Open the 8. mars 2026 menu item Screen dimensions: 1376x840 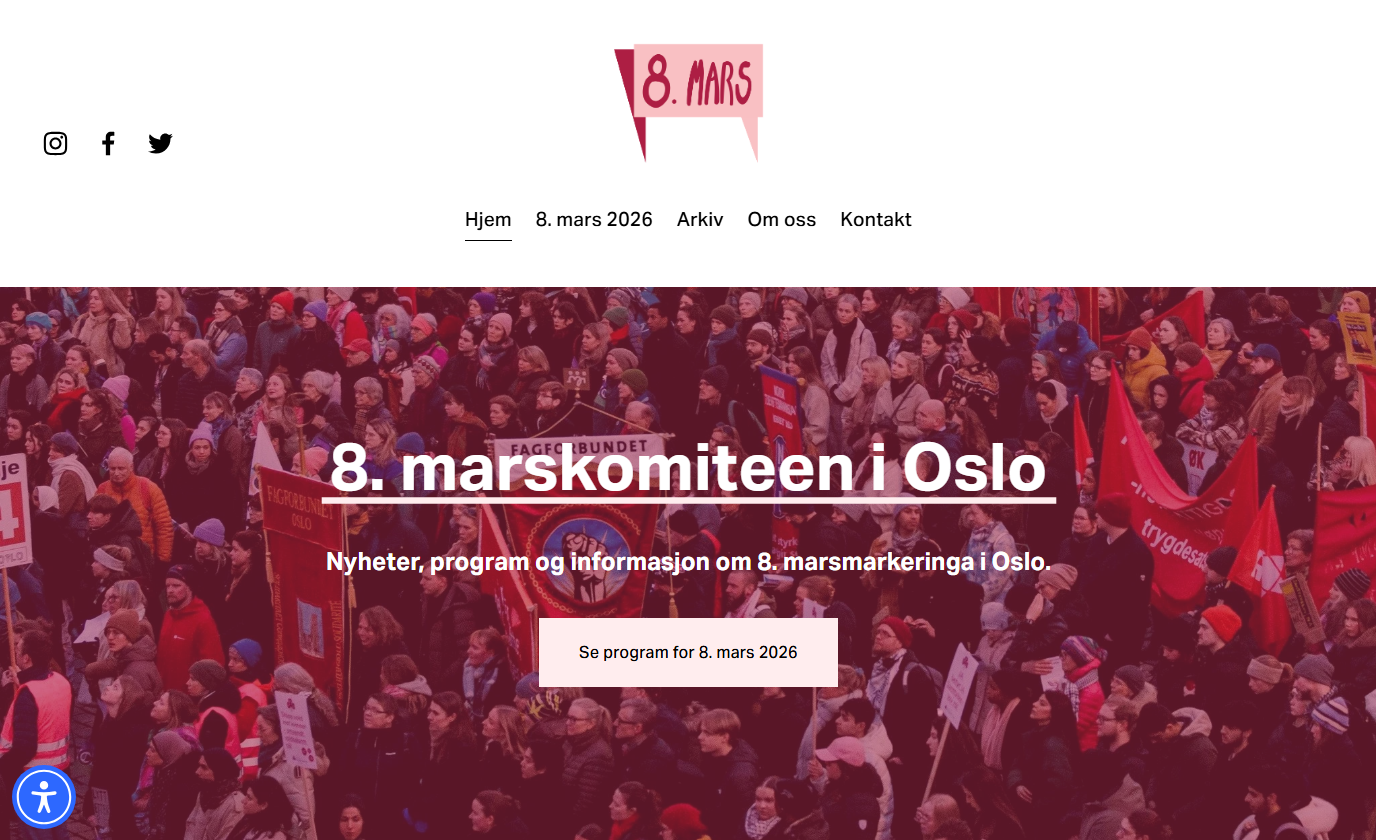pyautogui.click(x=594, y=219)
